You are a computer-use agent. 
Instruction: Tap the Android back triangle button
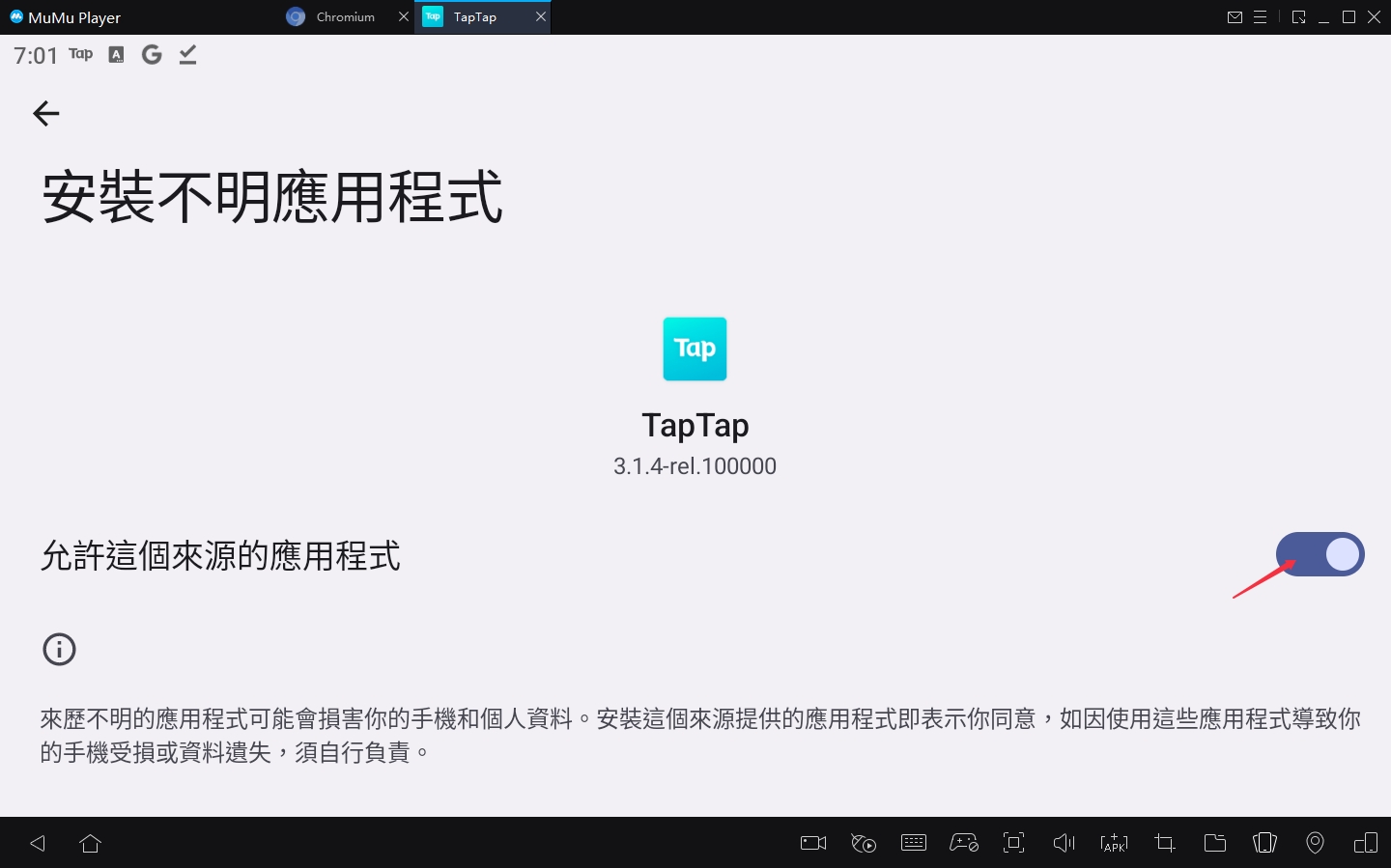point(38,843)
